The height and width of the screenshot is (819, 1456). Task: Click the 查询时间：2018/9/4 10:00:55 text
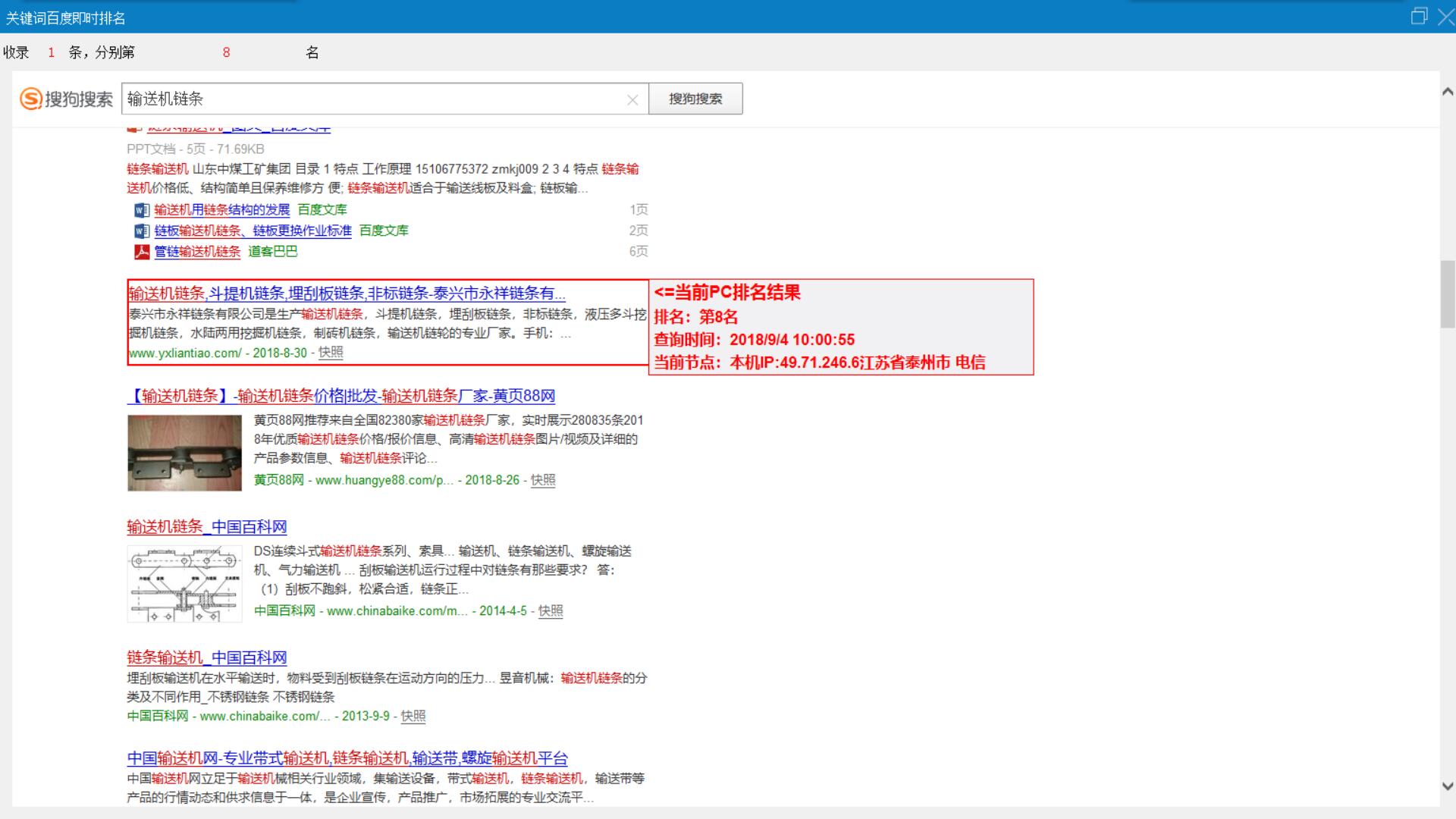(x=755, y=340)
